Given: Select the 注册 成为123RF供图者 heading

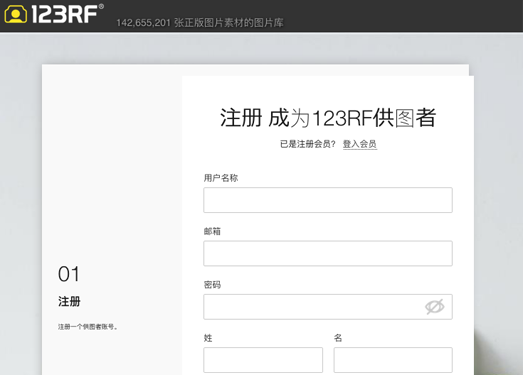Looking at the screenshot, I should click(328, 118).
